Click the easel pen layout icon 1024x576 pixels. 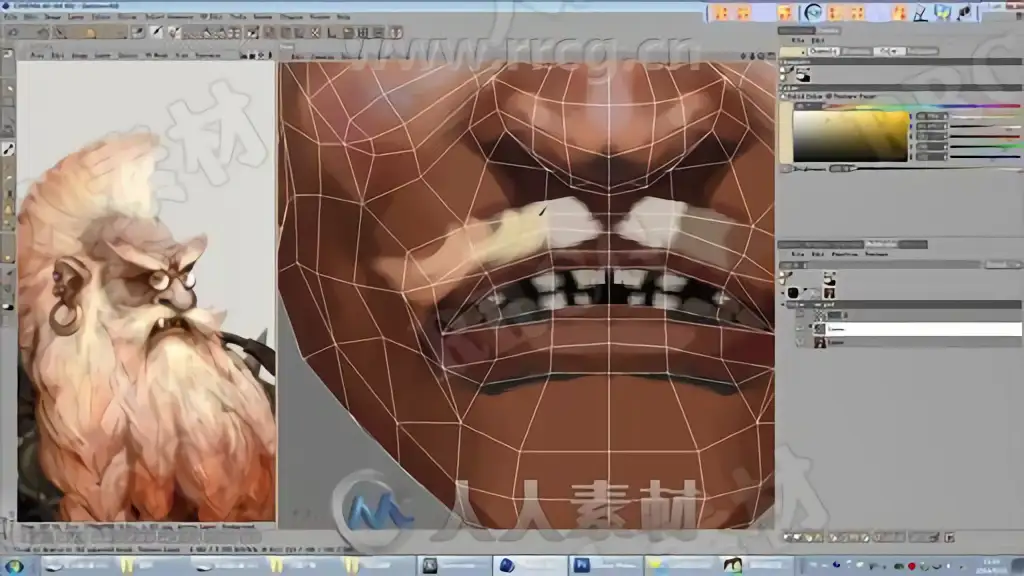[x=921, y=12]
